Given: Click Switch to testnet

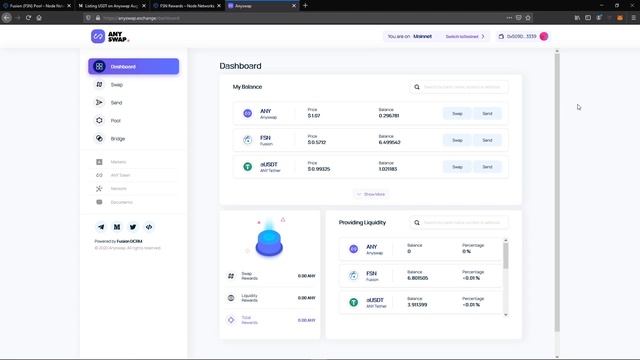Looking at the screenshot, I should coord(464,36).
